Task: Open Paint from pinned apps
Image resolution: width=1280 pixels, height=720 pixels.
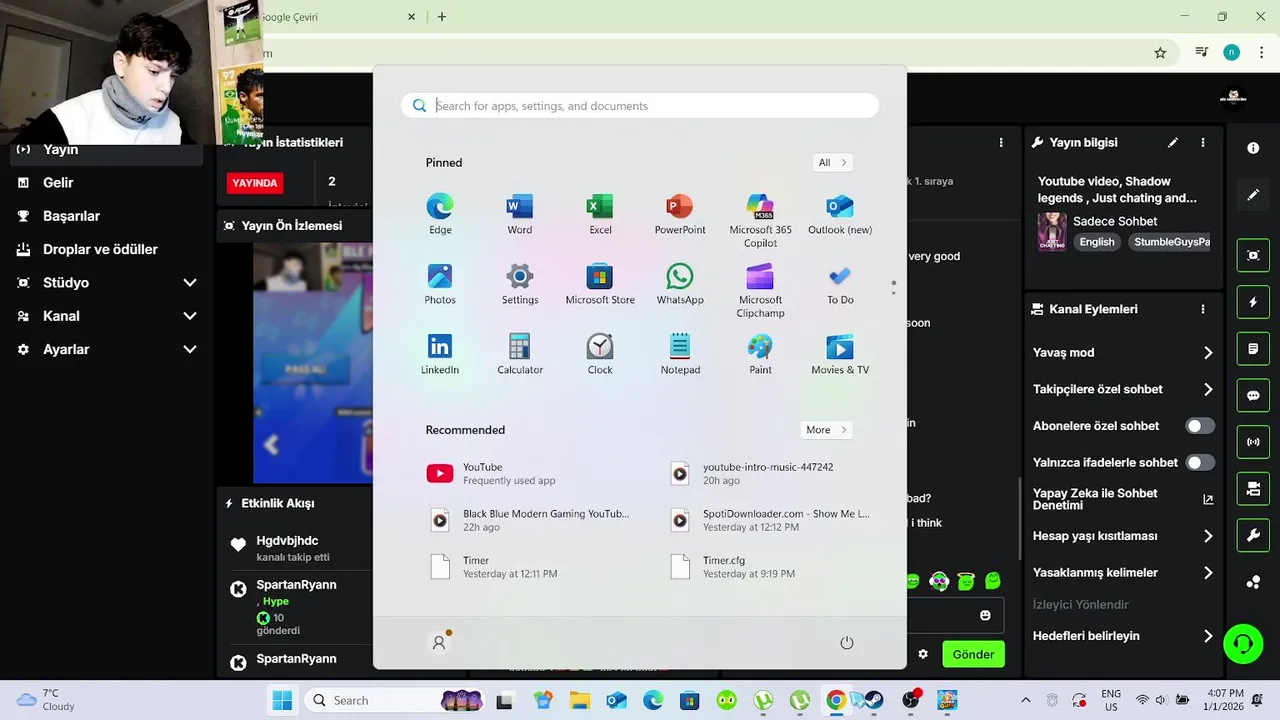Action: point(760,355)
